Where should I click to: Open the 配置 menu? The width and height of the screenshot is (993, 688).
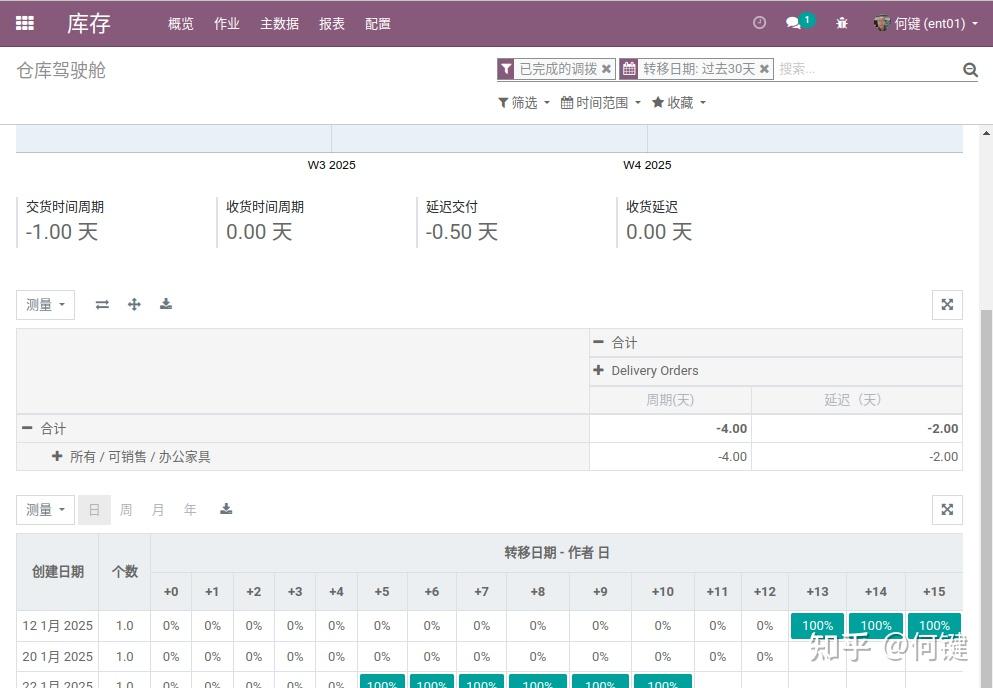(378, 23)
